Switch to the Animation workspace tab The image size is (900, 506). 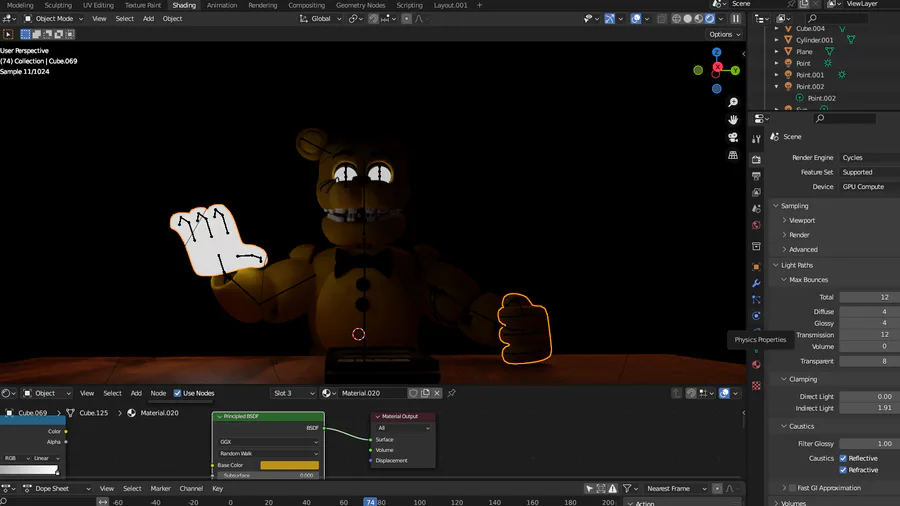point(222,5)
